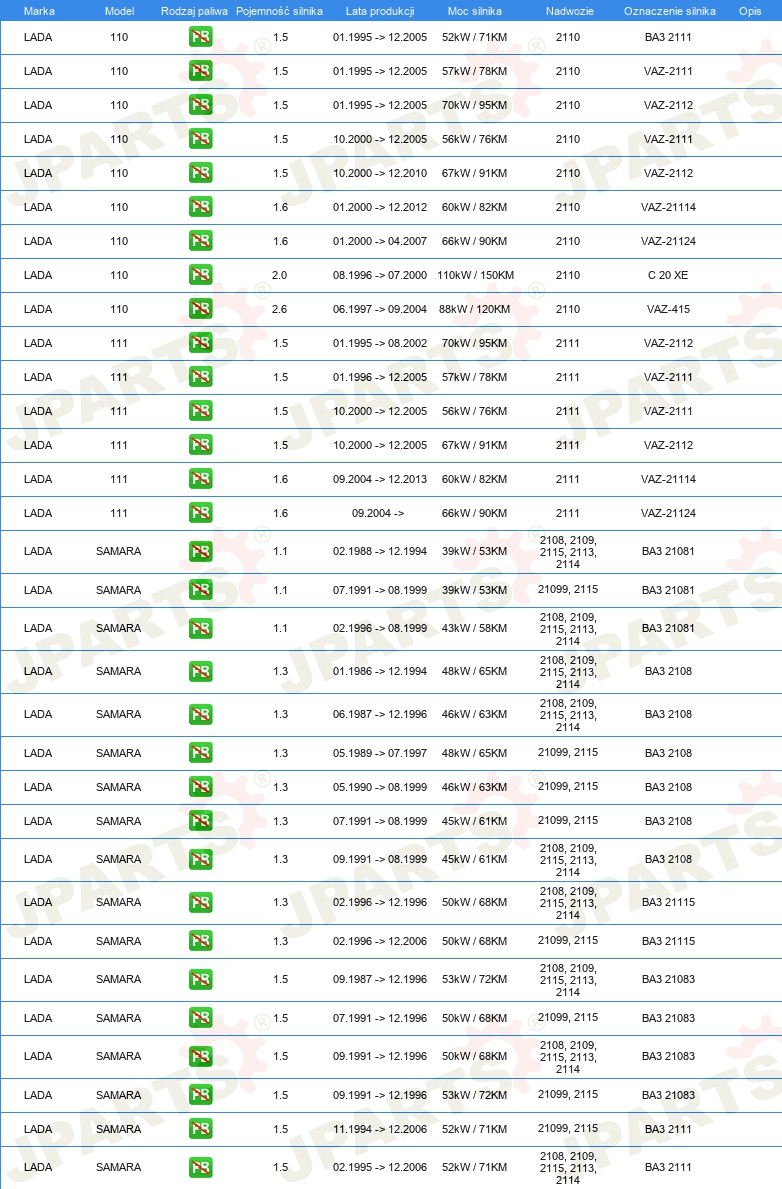Select the power cell '43kW / 58KM'
The height and width of the screenshot is (1189, 782).
tap(475, 629)
